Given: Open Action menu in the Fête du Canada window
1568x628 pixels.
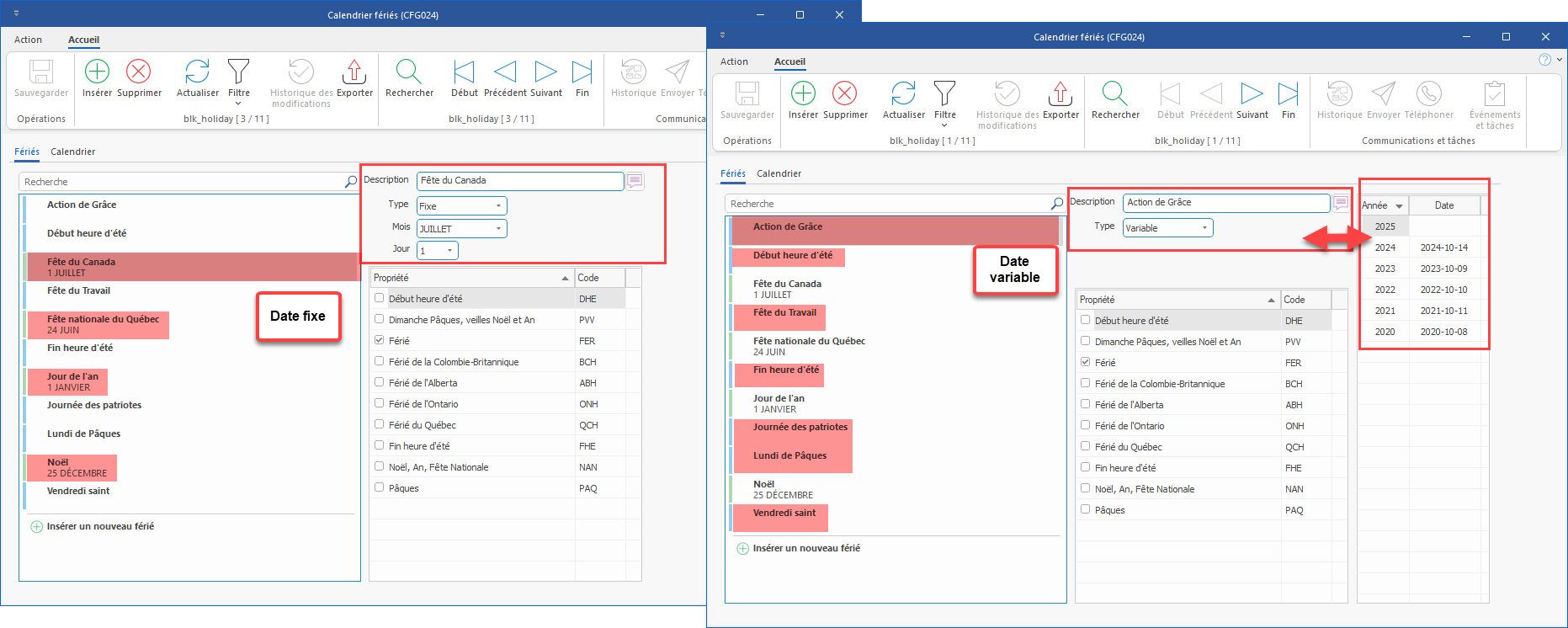Looking at the screenshot, I should pos(28,40).
